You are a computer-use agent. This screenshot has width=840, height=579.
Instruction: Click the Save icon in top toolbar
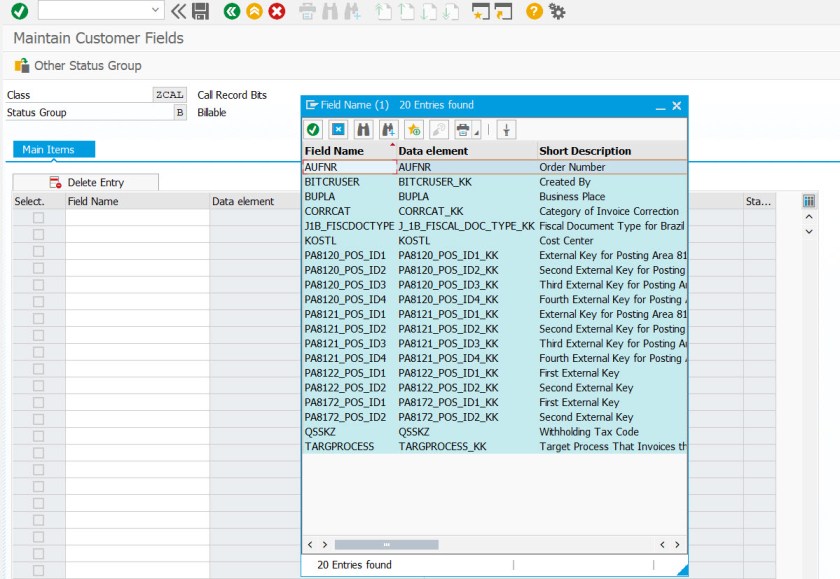201,12
